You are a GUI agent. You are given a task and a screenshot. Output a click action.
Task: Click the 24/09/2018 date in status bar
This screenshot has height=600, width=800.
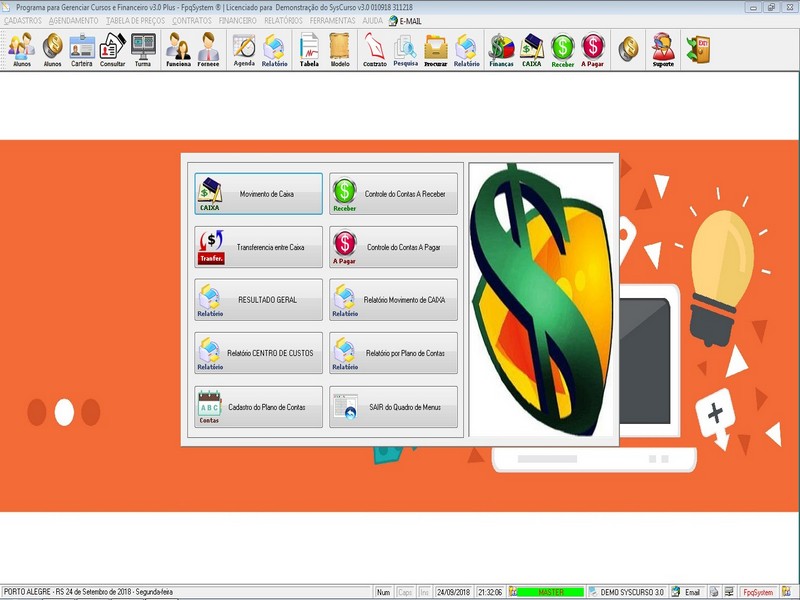454,592
